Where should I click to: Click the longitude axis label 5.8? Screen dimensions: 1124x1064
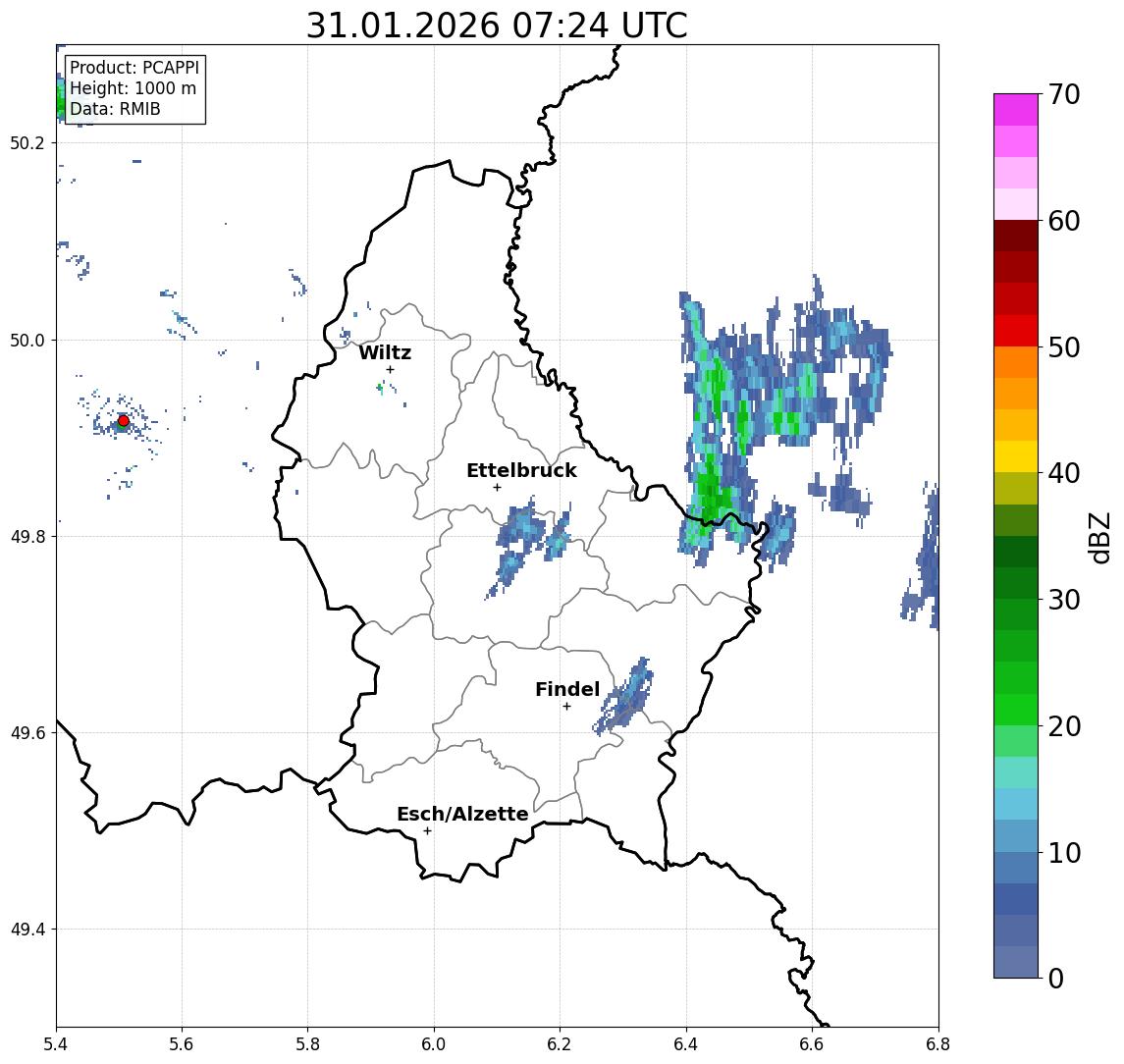pos(307,1043)
